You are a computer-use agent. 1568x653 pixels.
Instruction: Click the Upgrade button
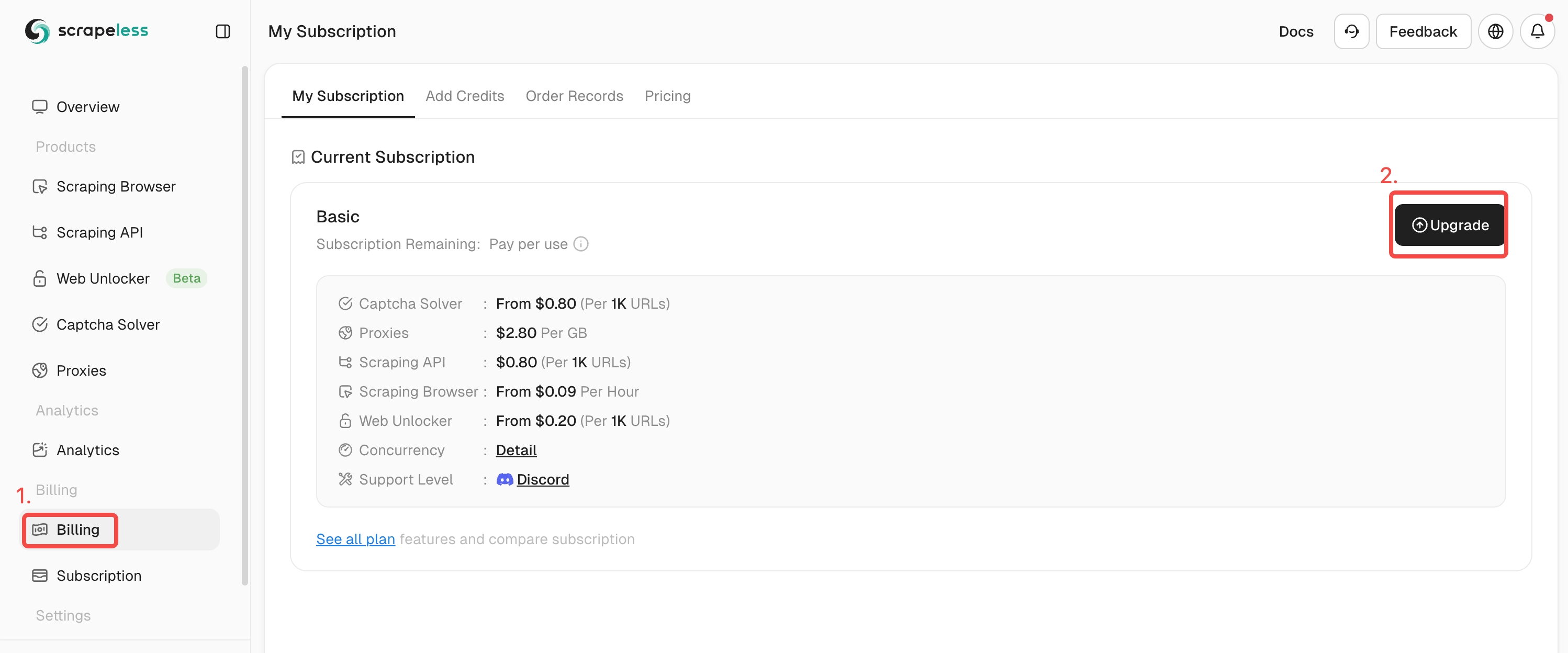point(1449,224)
